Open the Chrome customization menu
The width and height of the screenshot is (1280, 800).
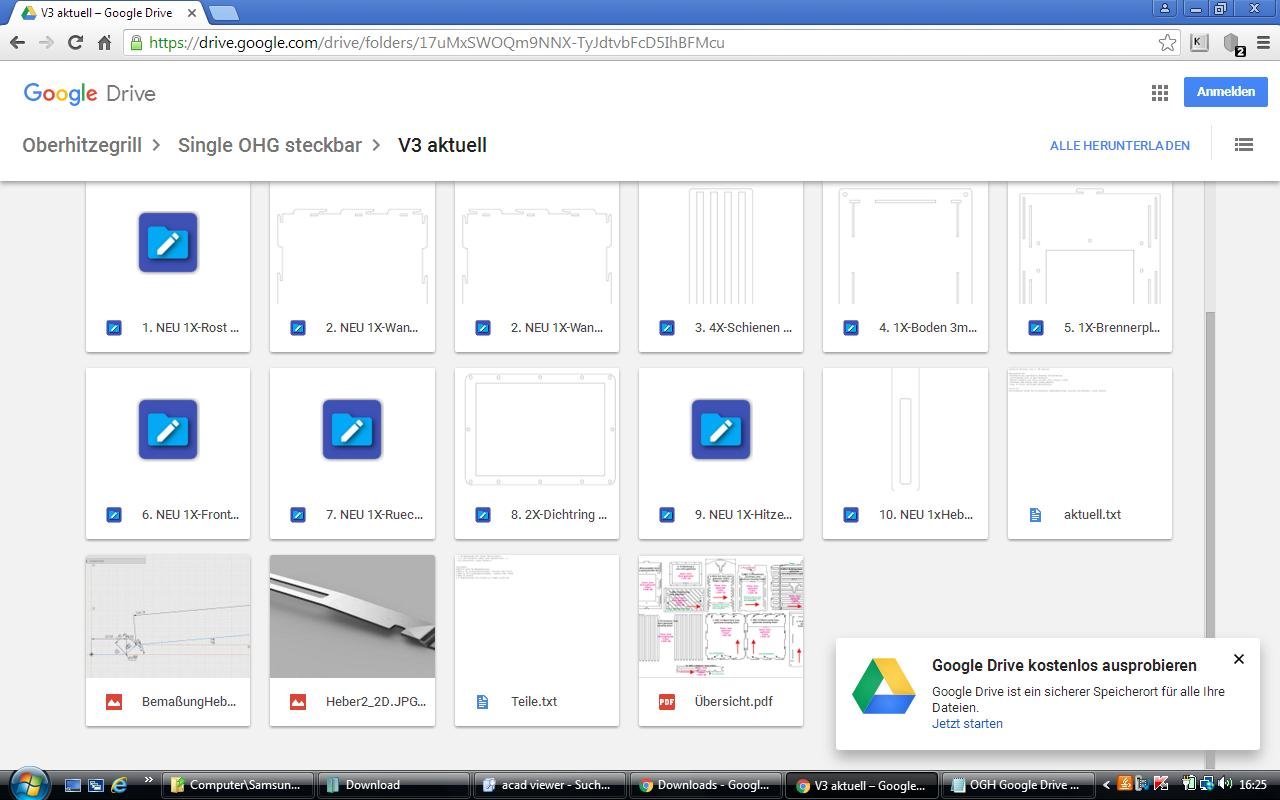(x=1262, y=43)
